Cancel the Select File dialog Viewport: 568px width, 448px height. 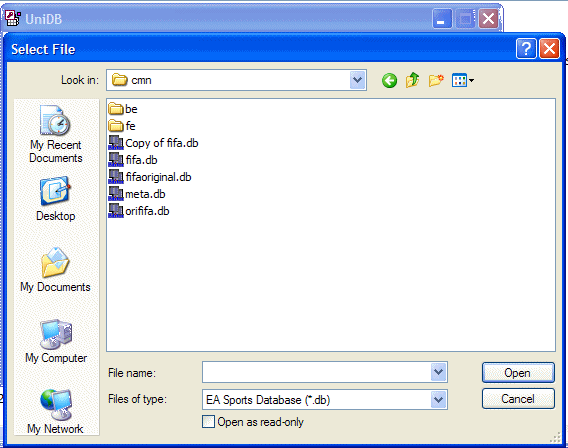518,399
